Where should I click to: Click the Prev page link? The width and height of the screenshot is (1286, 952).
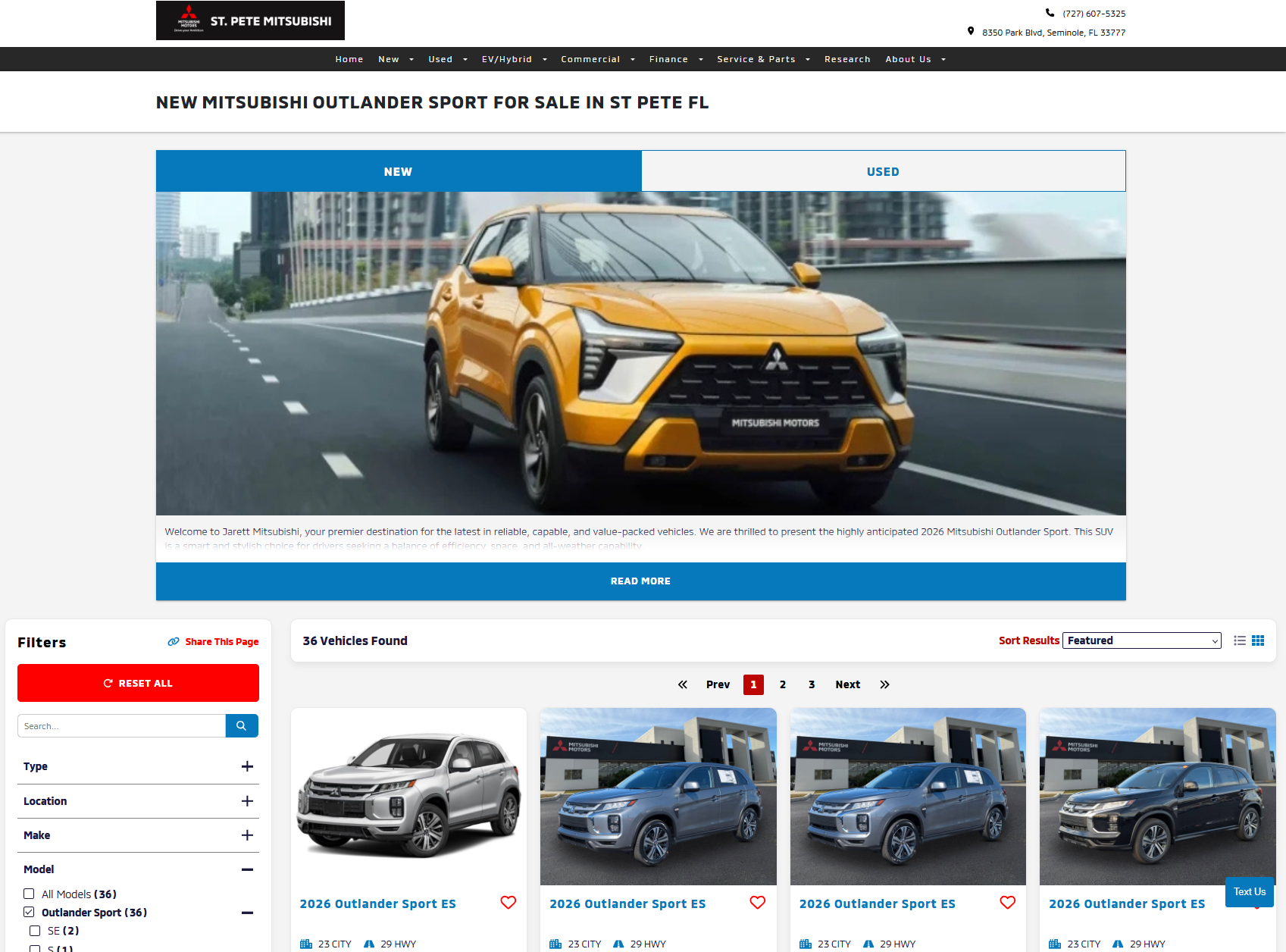[x=718, y=684]
